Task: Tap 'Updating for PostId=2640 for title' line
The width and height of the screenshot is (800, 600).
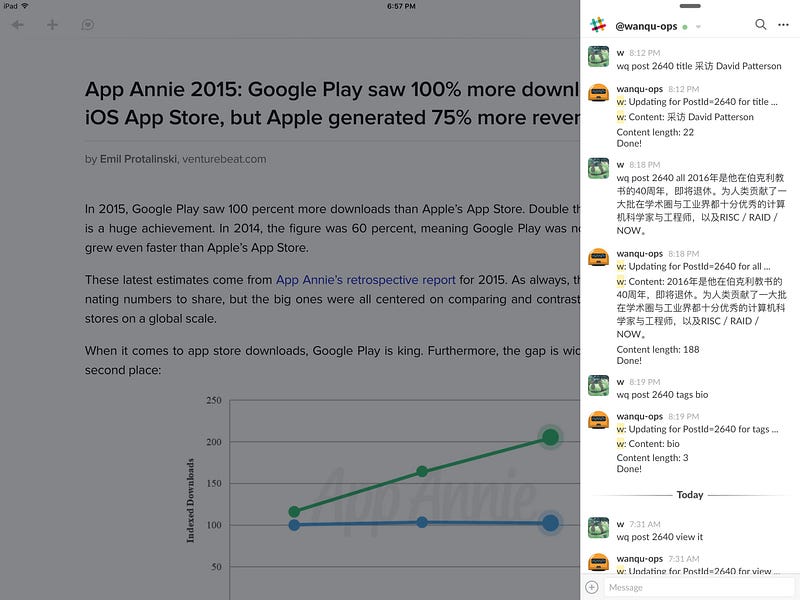Action: [x=697, y=102]
